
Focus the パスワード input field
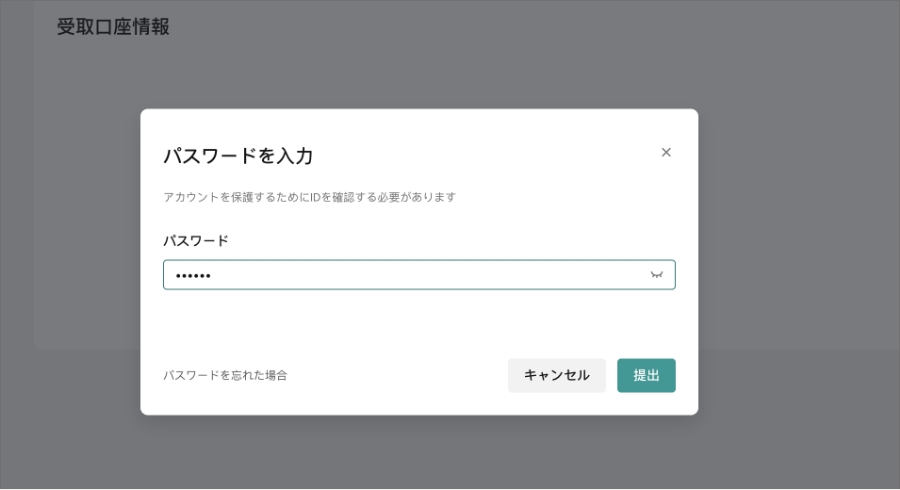pyautogui.click(x=419, y=275)
